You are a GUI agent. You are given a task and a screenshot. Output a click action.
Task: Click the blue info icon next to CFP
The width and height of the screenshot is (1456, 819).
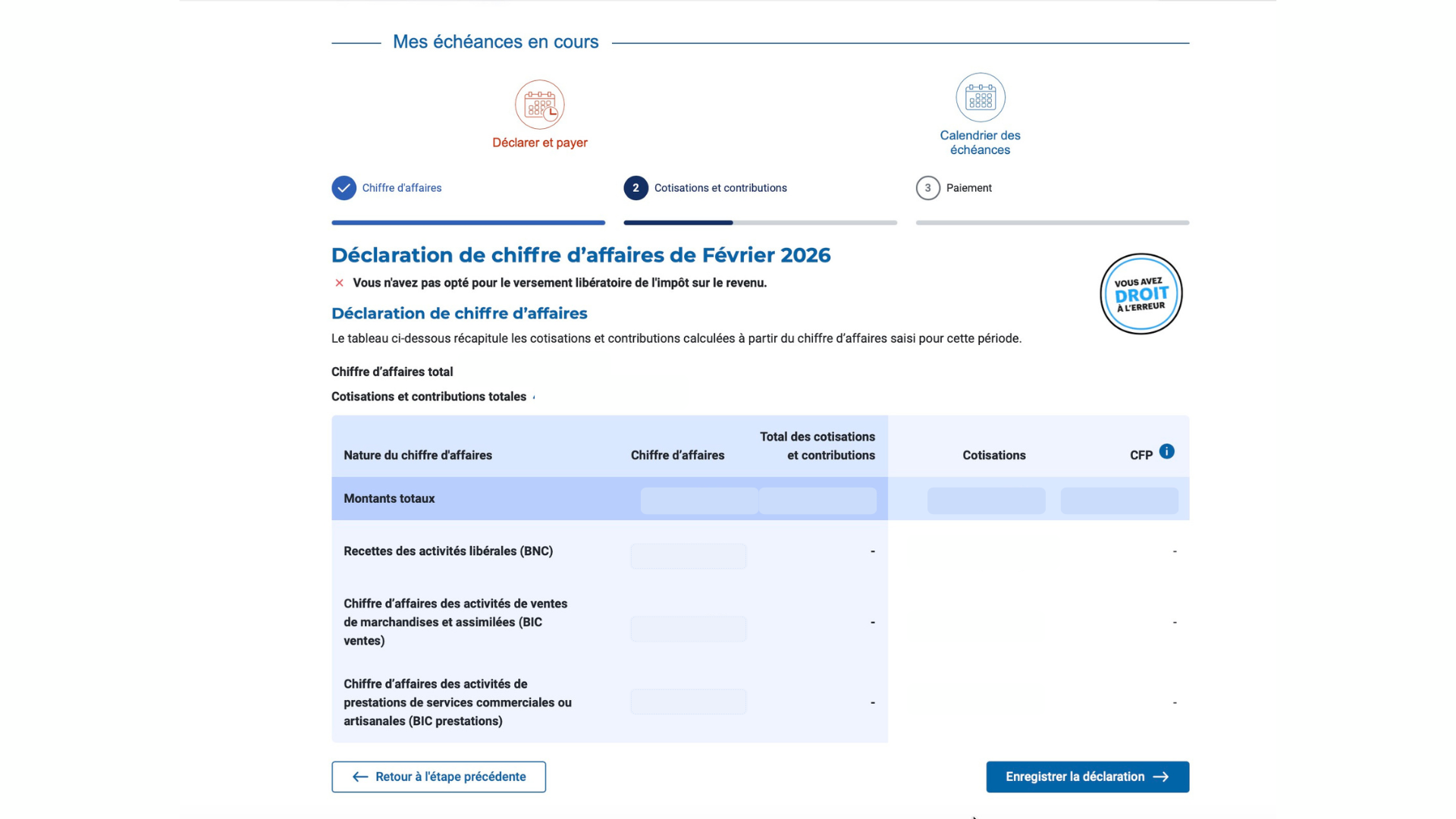1166,450
